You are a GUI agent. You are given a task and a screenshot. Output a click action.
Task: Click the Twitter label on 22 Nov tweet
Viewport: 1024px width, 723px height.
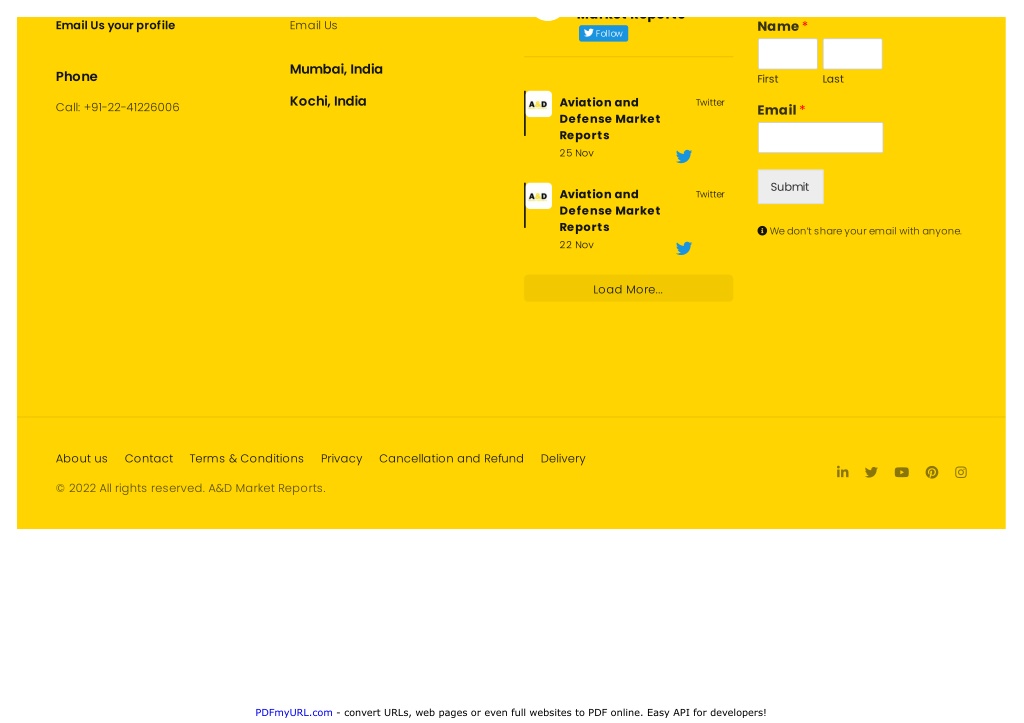click(x=710, y=195)
